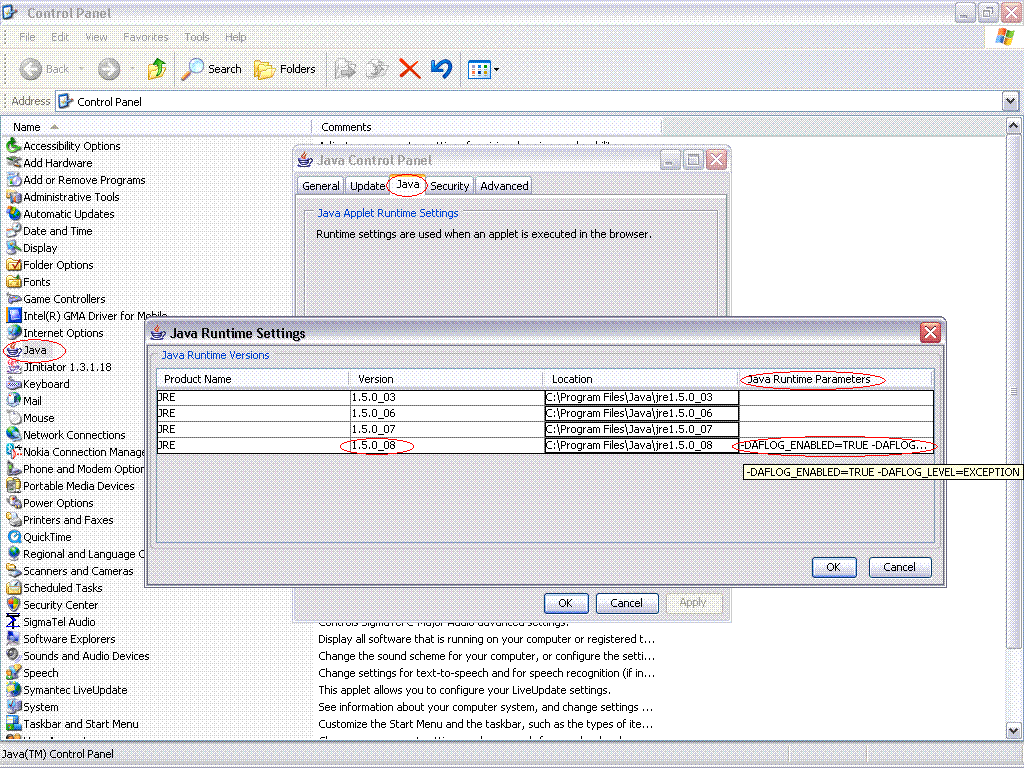Select Accessibility Options icon
Viewport: 1024px width, 768px height.
63,146
